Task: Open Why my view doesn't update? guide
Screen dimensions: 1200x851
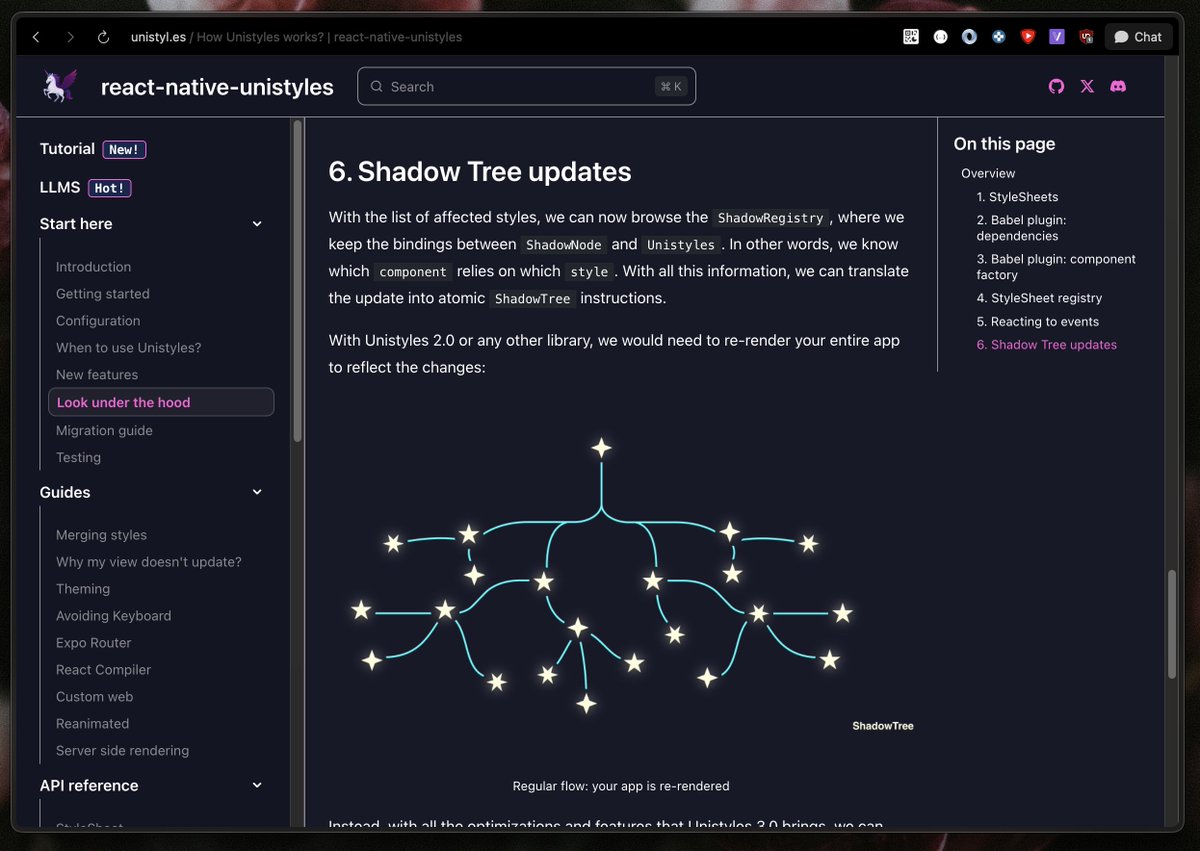Action: click(149, 562)
